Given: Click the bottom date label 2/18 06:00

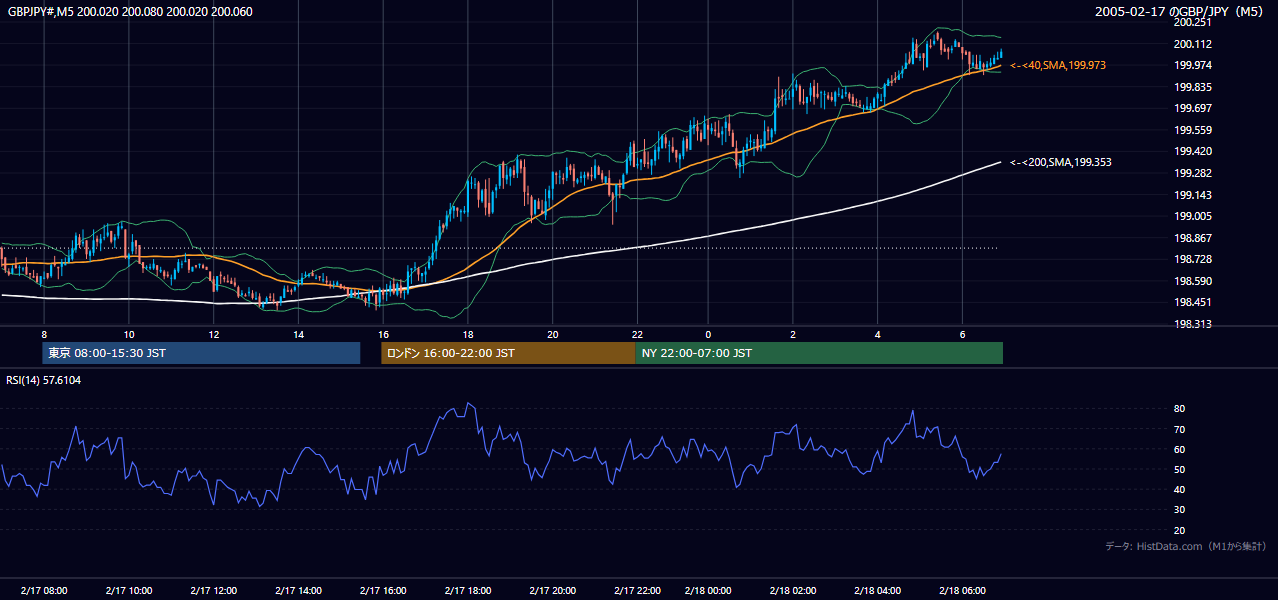Looking at the screenshot, I should (962, 591).
